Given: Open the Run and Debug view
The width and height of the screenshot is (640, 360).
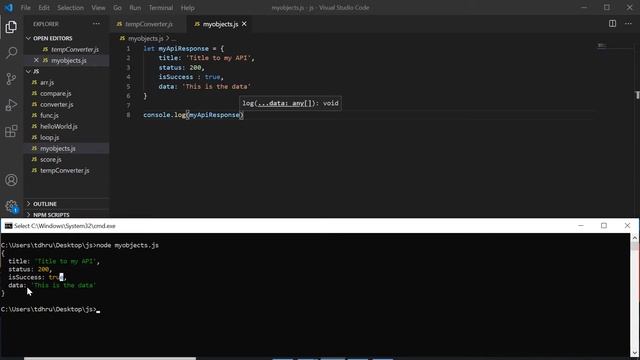Looking at the screenshot, I should coord(11,105).
